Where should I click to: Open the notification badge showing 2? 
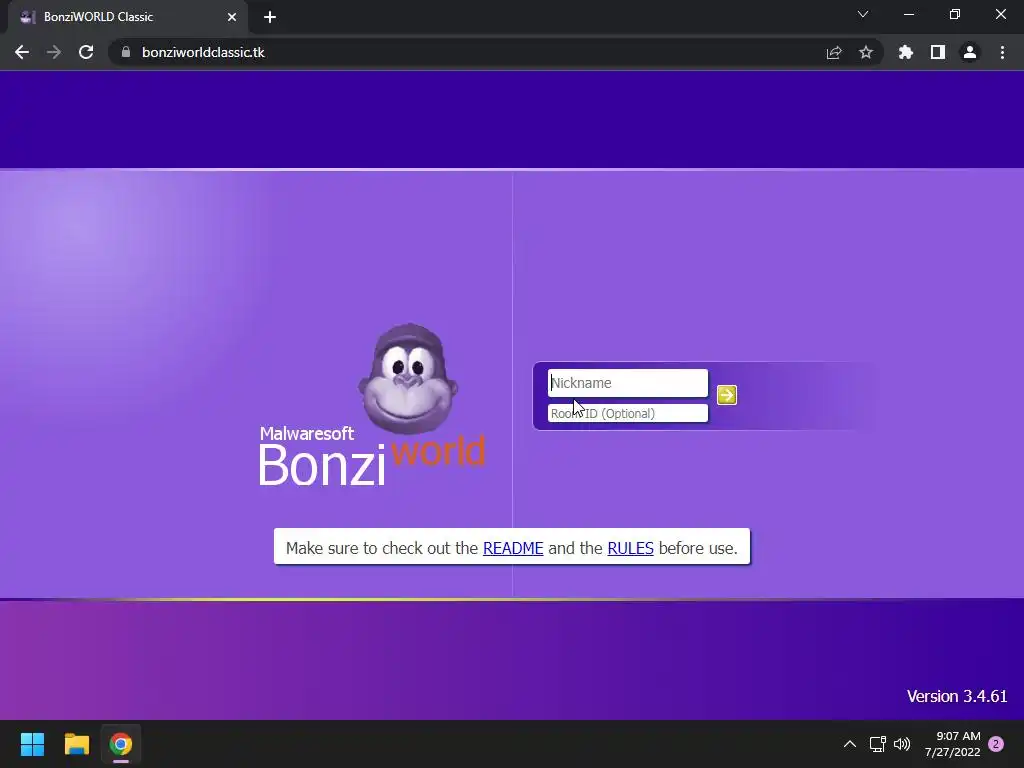(x=996, y=744)
